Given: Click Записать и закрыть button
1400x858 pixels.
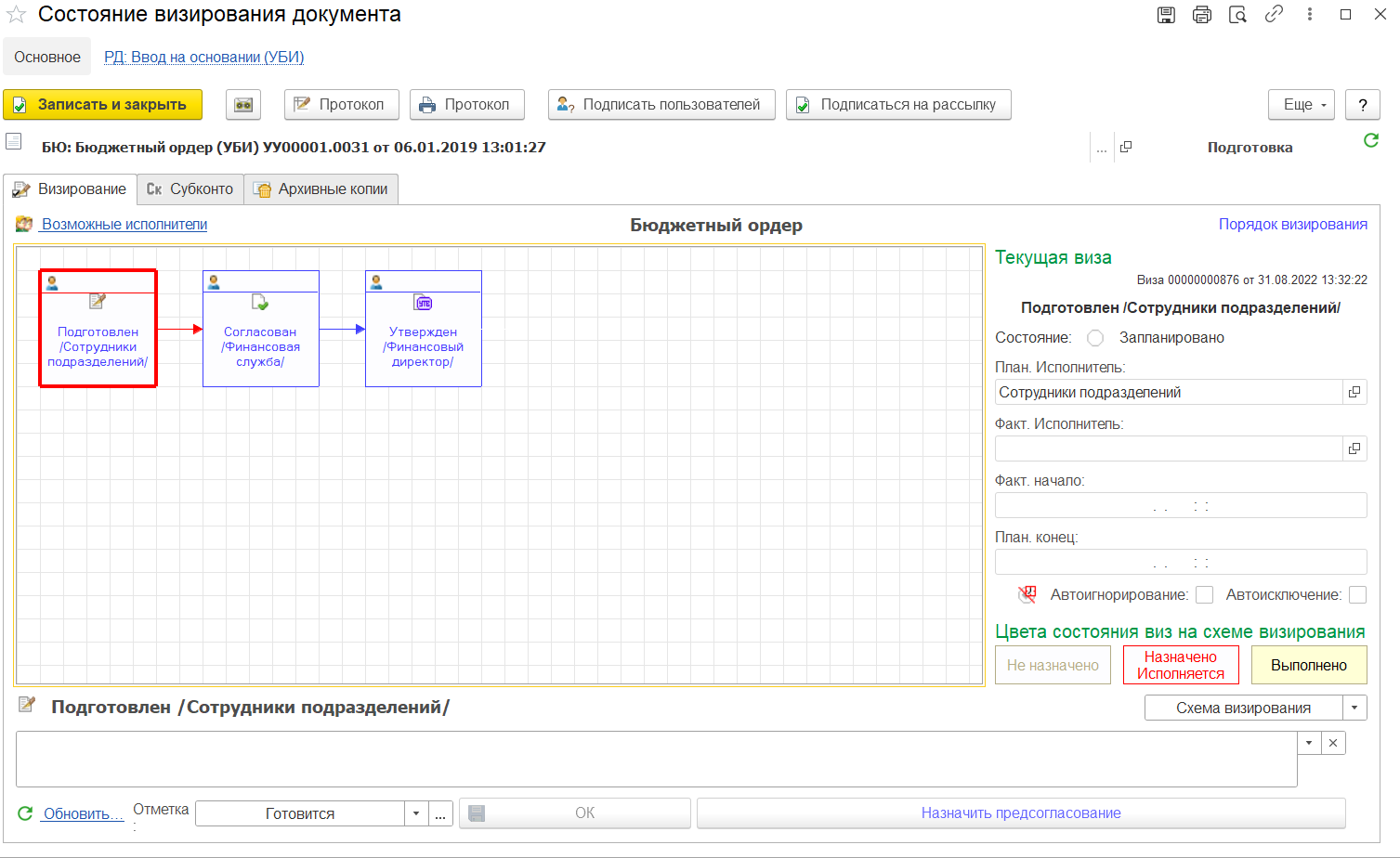Looking at the screenshot, I should 103,105.
